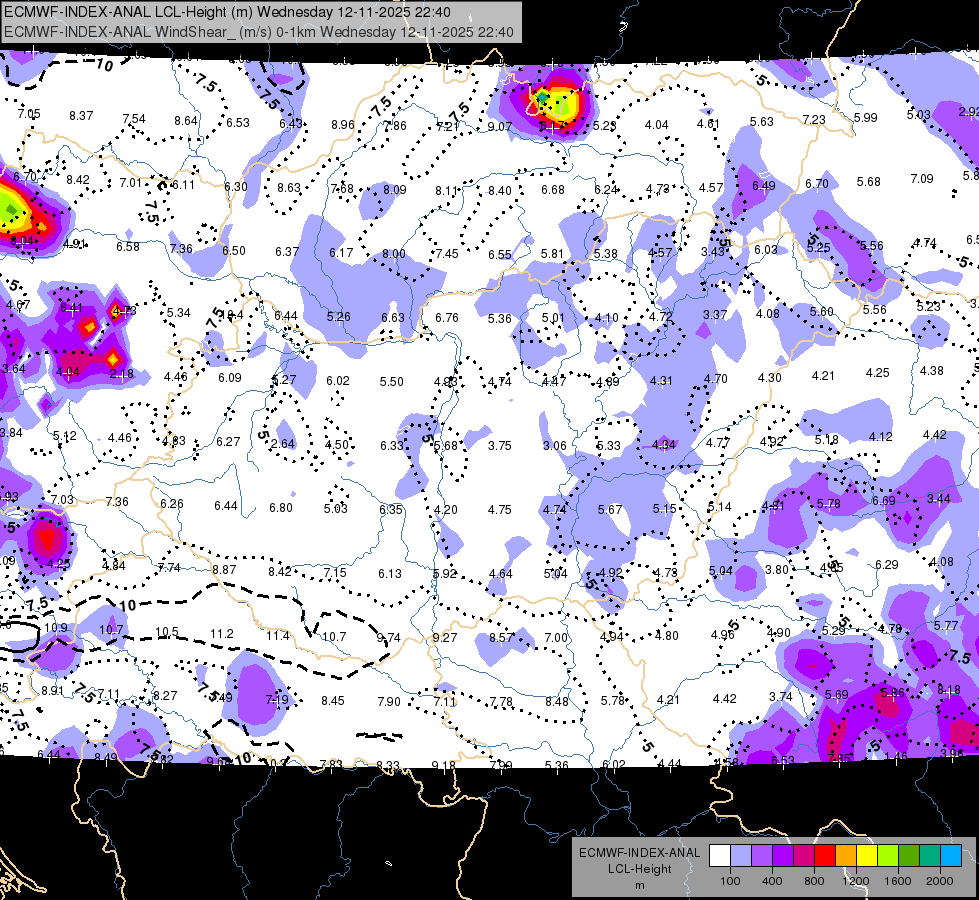Click the wind shear value '5.99'
The height and width of the screenshot is (900, 979).
pyautogui.click(x=866, y=117)
